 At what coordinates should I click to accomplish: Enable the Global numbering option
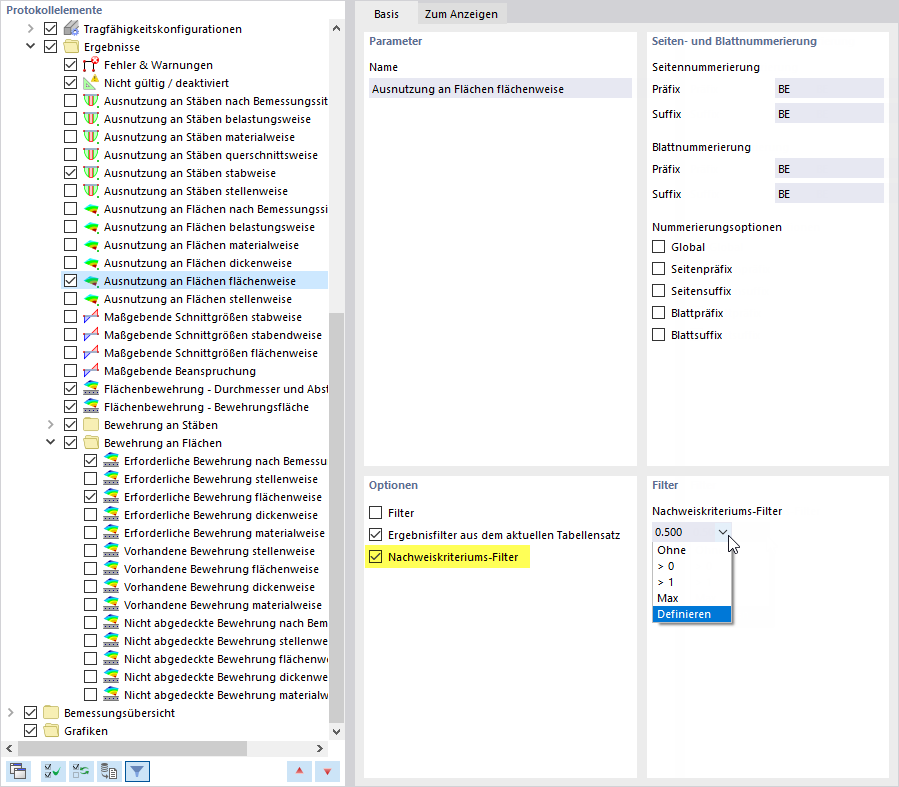click(x=659, y=247)
